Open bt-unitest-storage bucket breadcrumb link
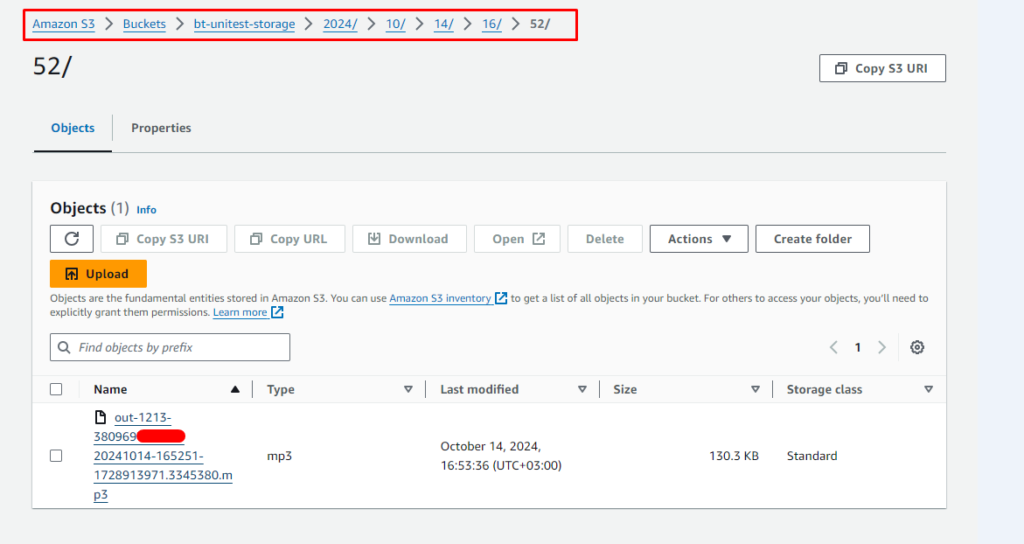Image resolution: width=1024 pixels, height=544 pixels. coord(244,24)
